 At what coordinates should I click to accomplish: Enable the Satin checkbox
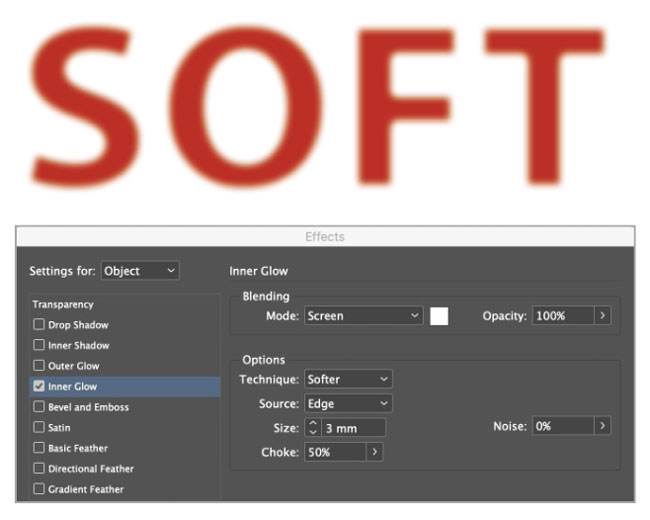pyautogui.click(x=39, y=427)
